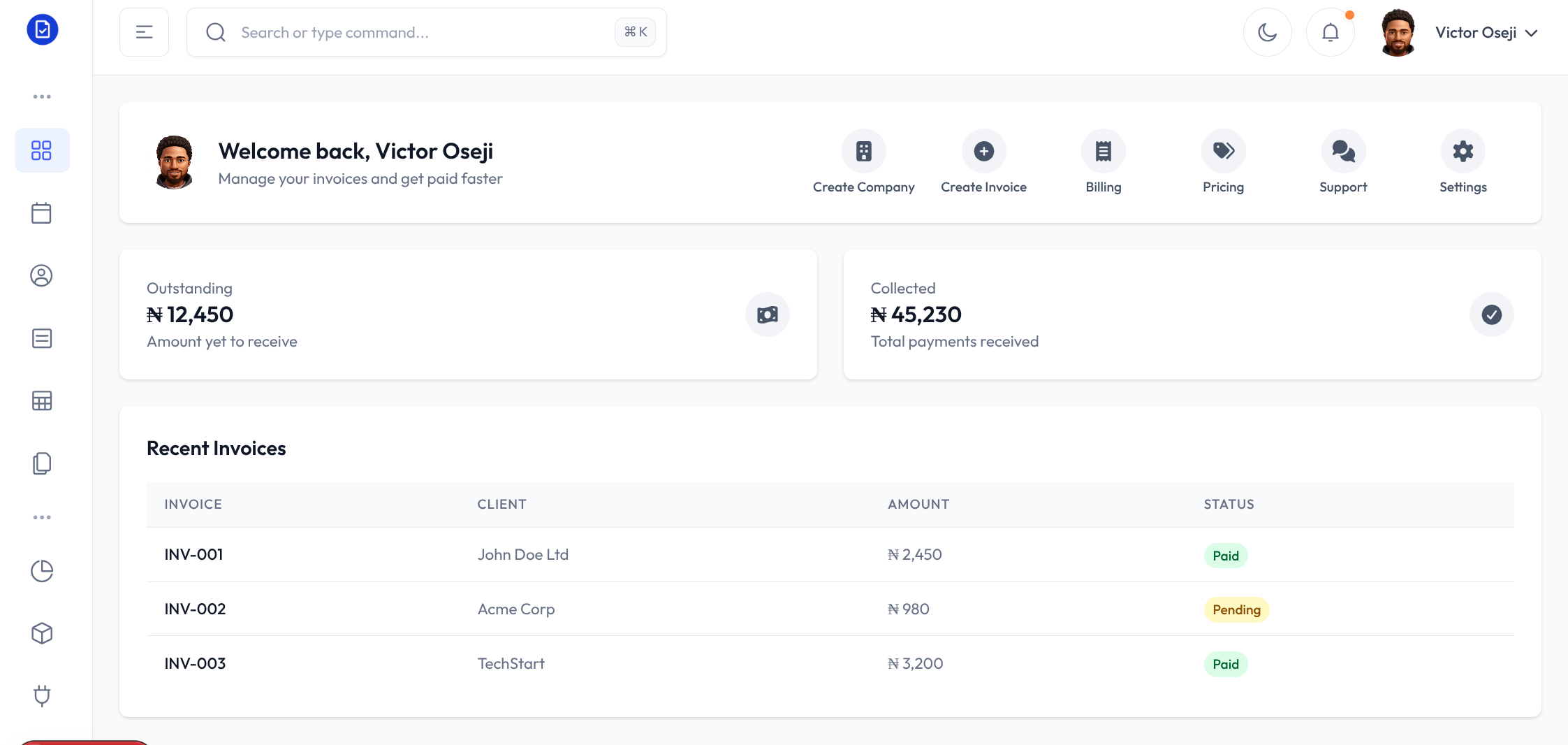Open the integrations plug icon in sidebar
This screenshot has width=1568, height=745.
[x=42, y=695]
